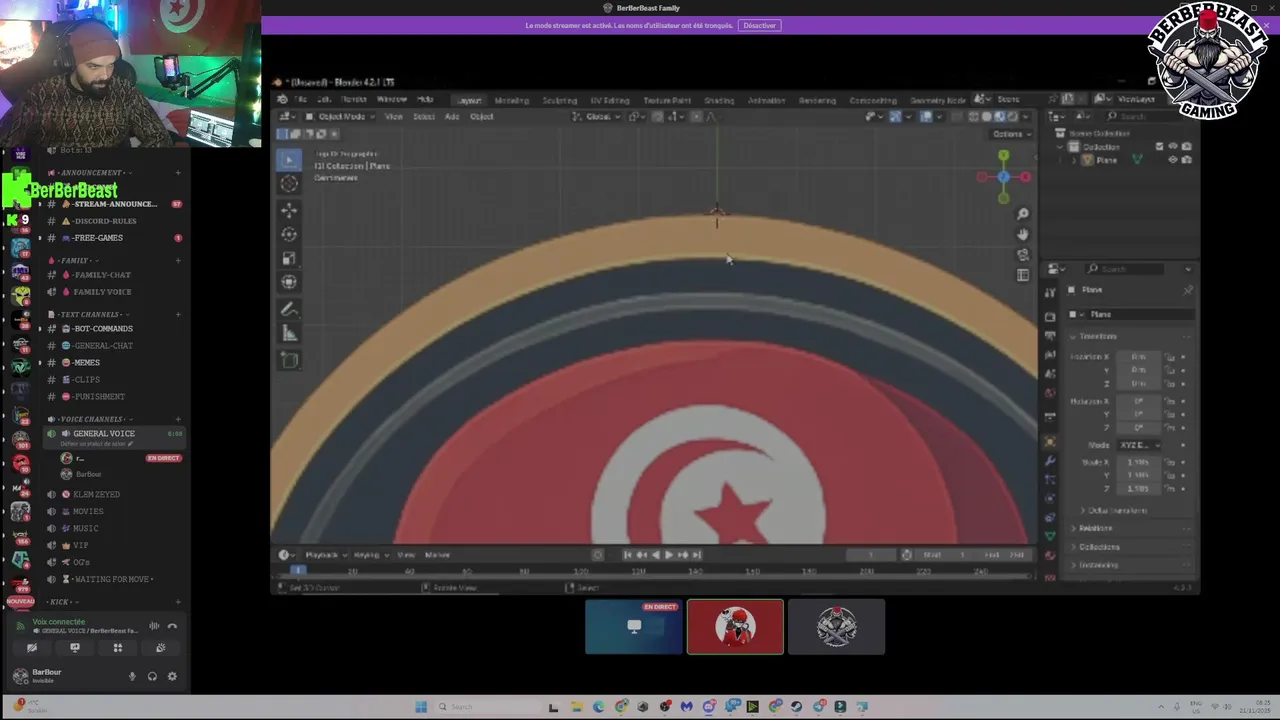Click the viewport zoom magnifier icon
1280x720 pixels.
coord(1023,214)
